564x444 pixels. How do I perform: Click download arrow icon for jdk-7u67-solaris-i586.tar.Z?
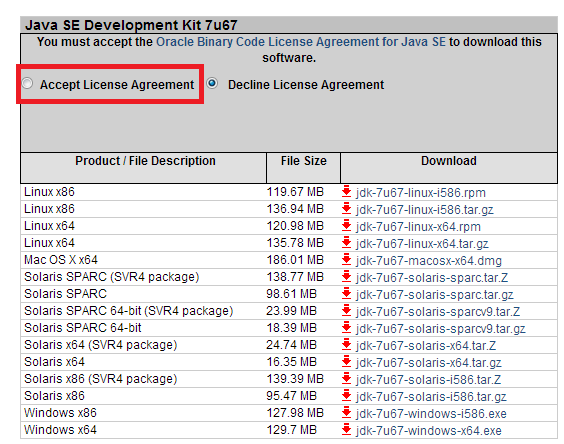[x=346, y=379]
